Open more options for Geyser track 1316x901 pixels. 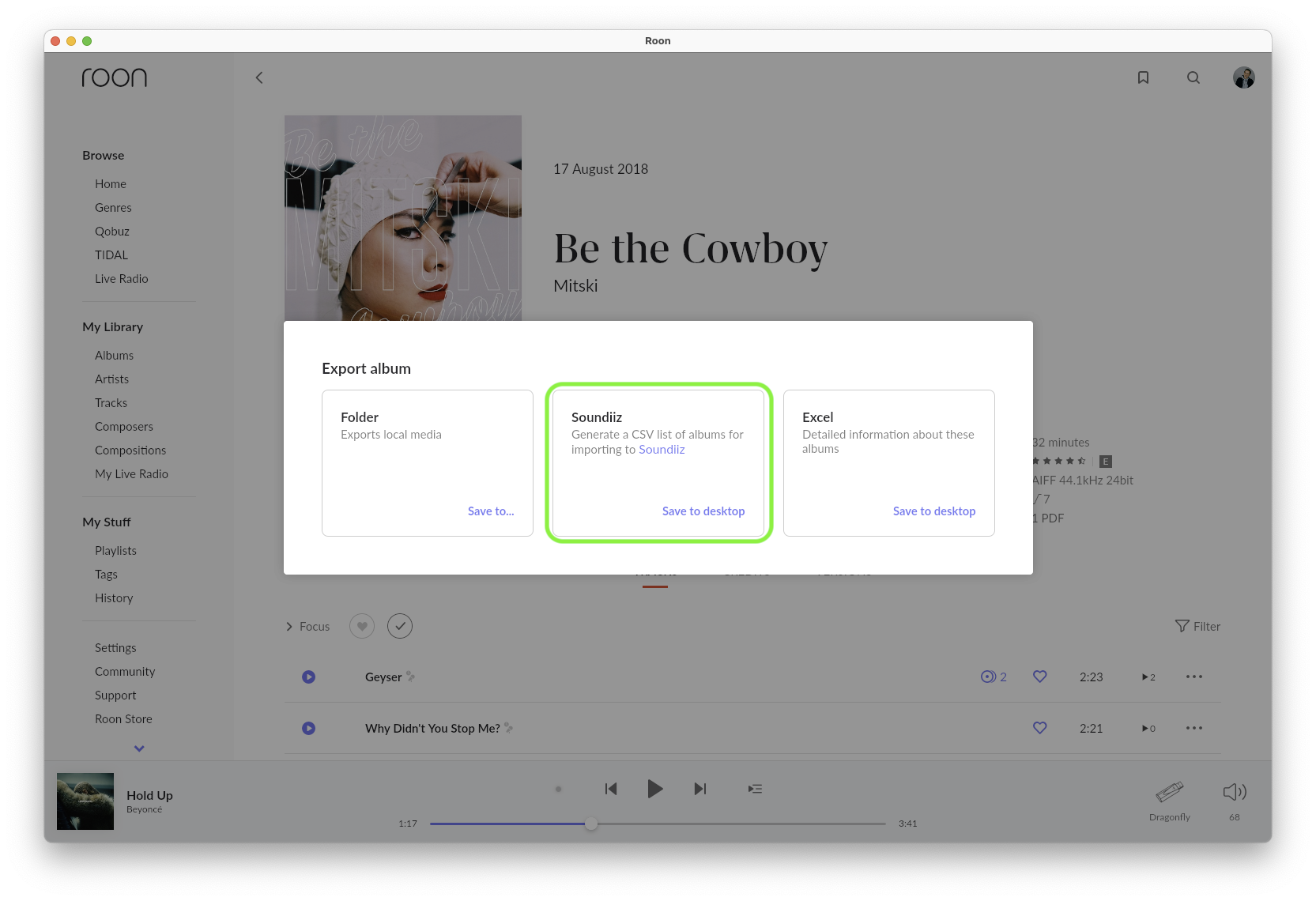[1194, 677]
